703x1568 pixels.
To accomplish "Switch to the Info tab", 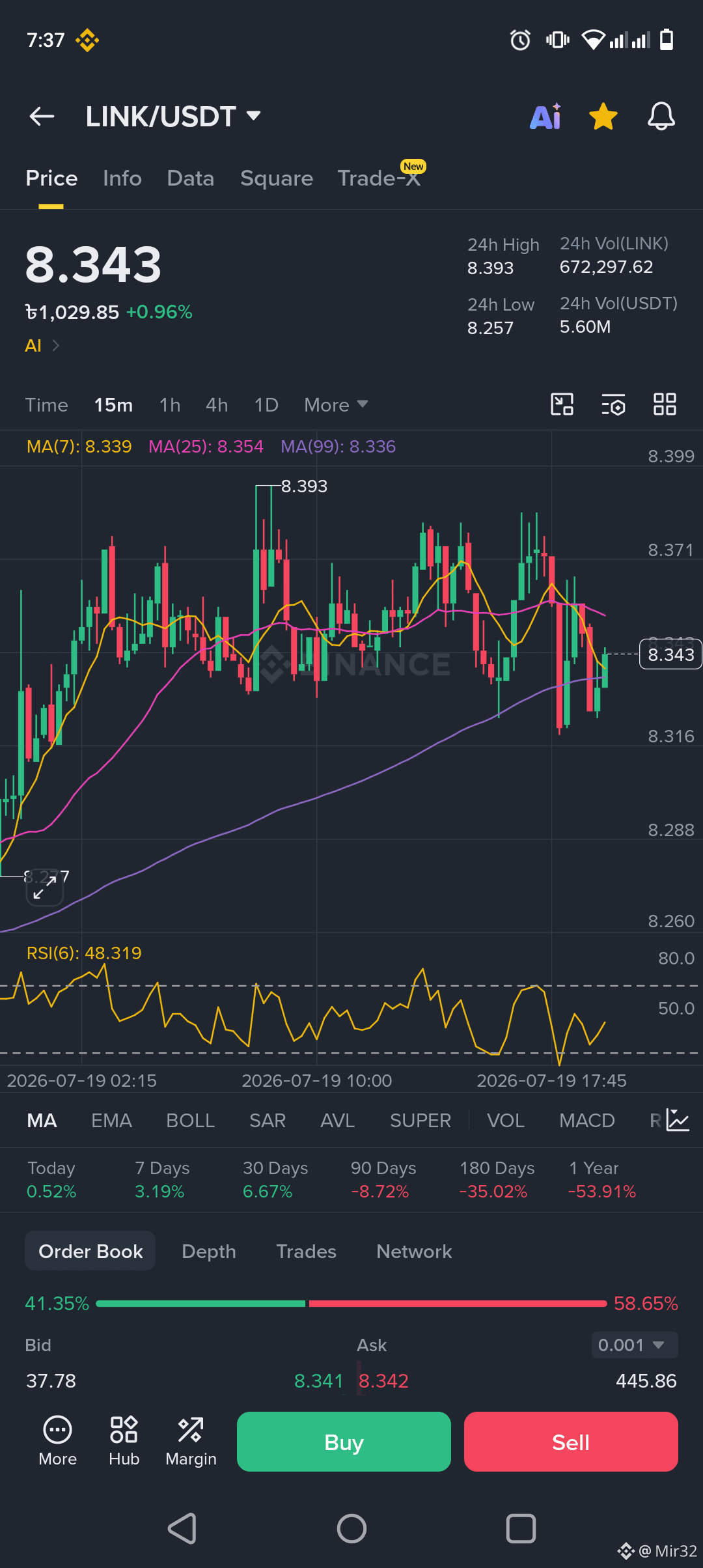I will pos(122,178).
